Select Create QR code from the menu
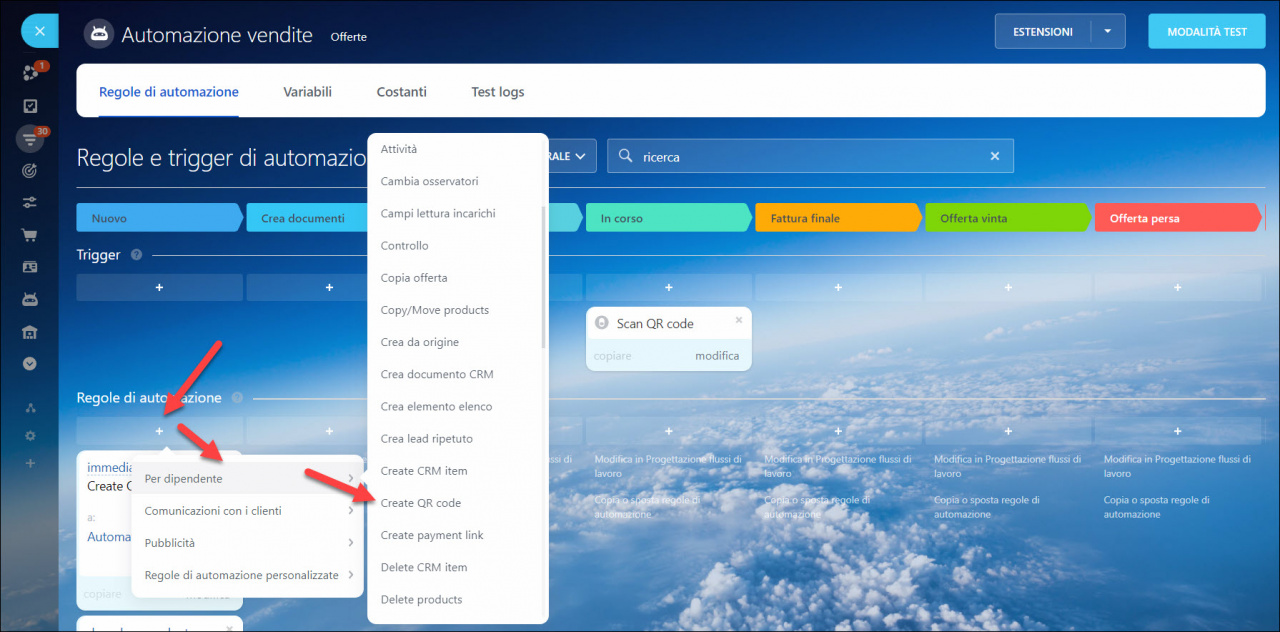The height and width of the screenshot is (632, 1280). [421, 503]
